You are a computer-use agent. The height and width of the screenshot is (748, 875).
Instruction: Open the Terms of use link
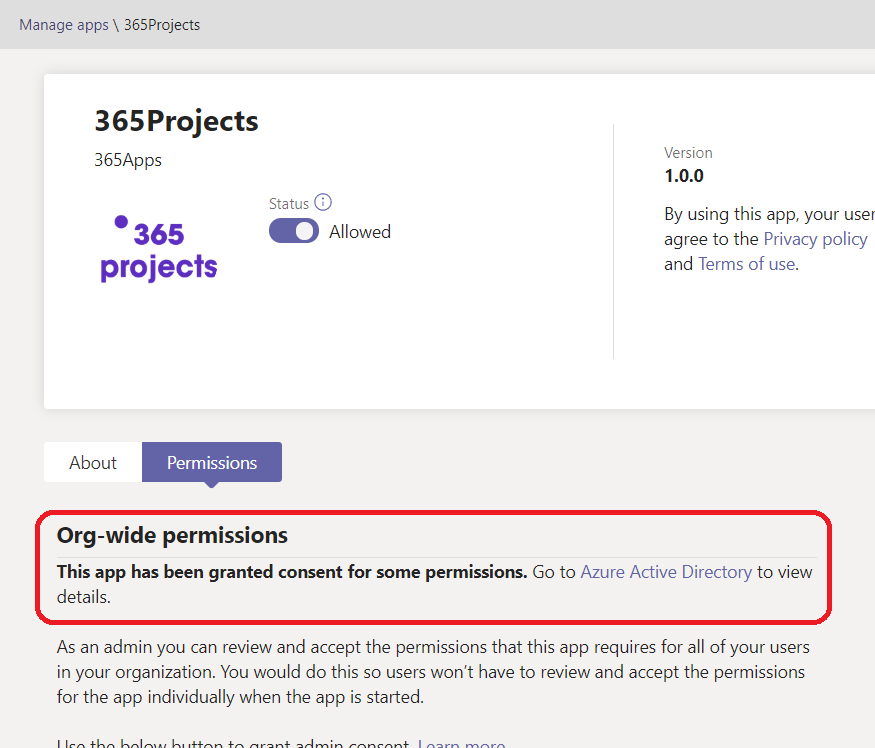746,265
